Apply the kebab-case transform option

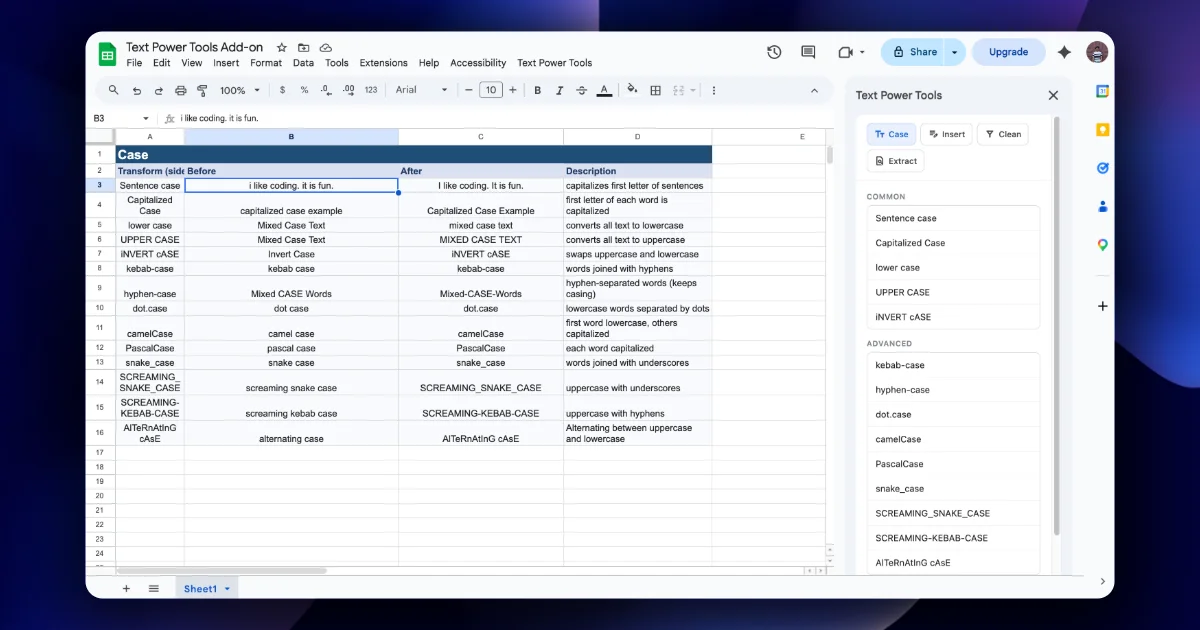point(953,365)
